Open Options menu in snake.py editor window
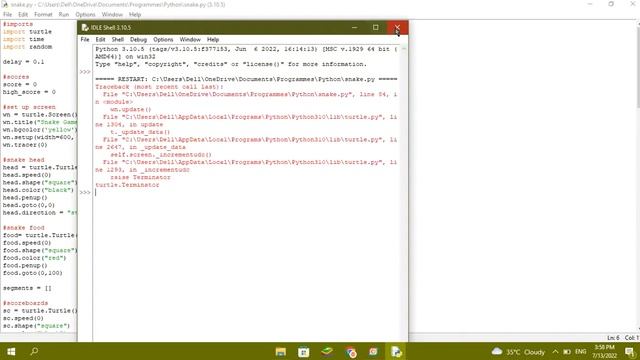This screenshot has width=640, height=360. 85,14
